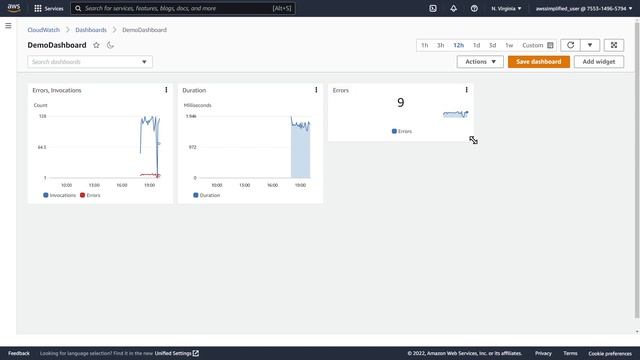Open the Terms link
The width and height of the screenshot is (640, 360).
(x=570, y=353)
